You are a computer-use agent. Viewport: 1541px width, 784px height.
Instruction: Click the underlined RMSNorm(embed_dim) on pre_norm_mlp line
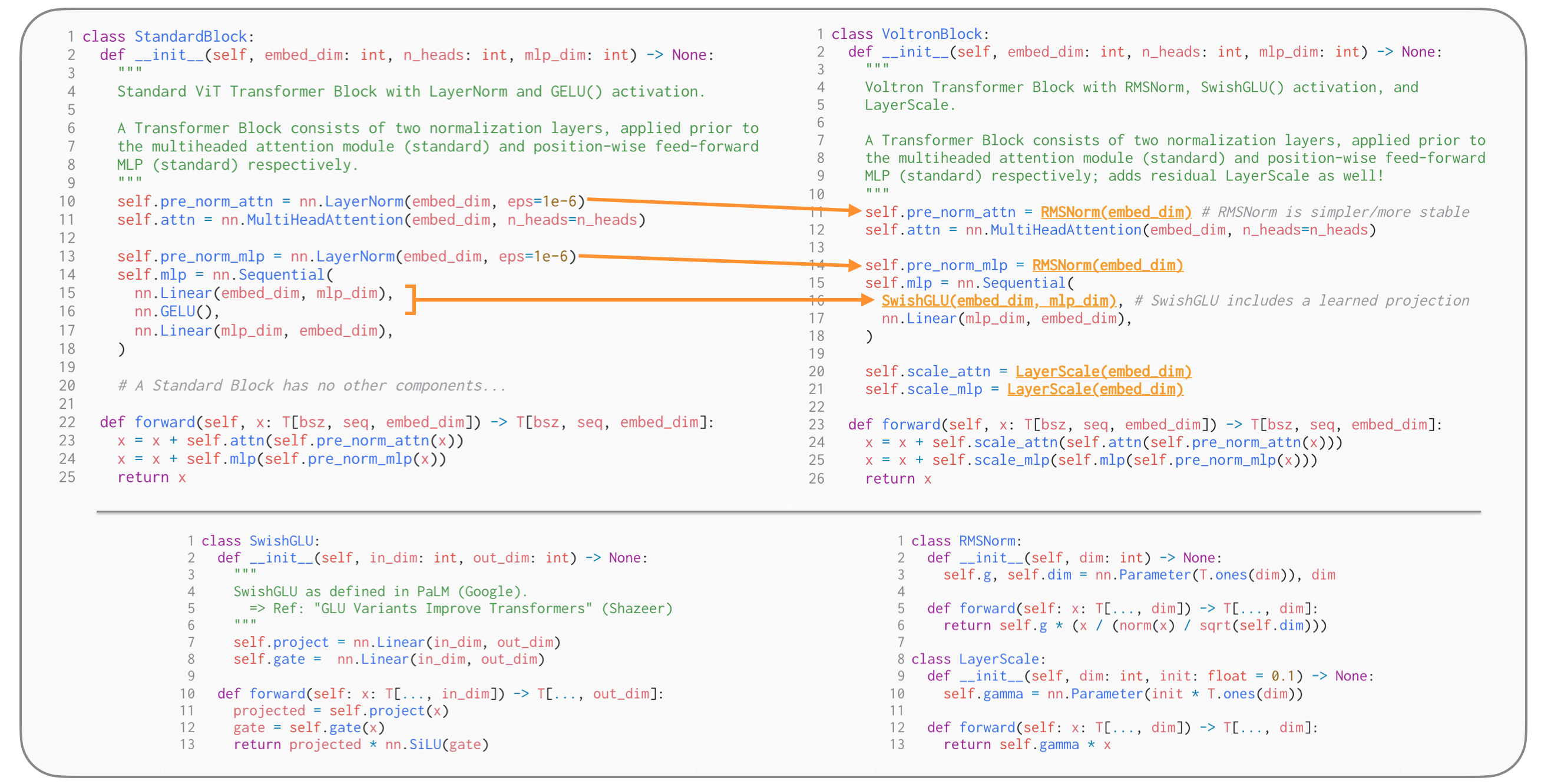click(x=1107, y=266)
